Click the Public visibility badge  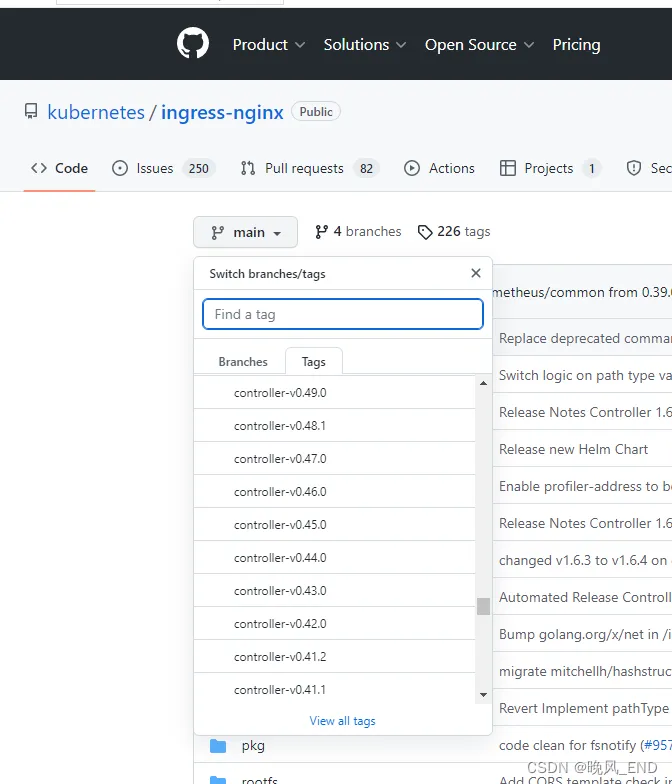coord(316,112)
